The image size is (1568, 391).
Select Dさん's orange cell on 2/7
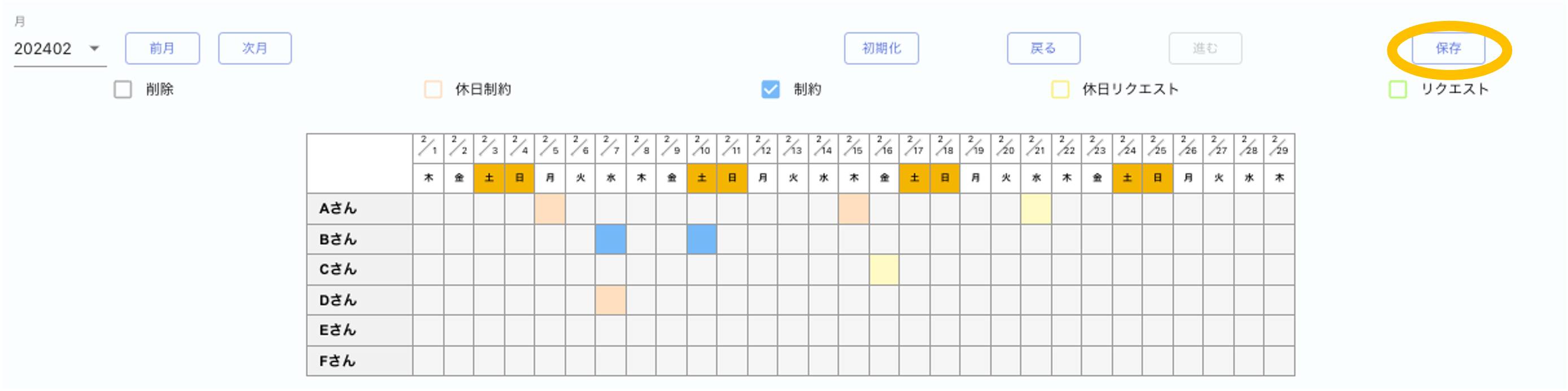(610, 300)
